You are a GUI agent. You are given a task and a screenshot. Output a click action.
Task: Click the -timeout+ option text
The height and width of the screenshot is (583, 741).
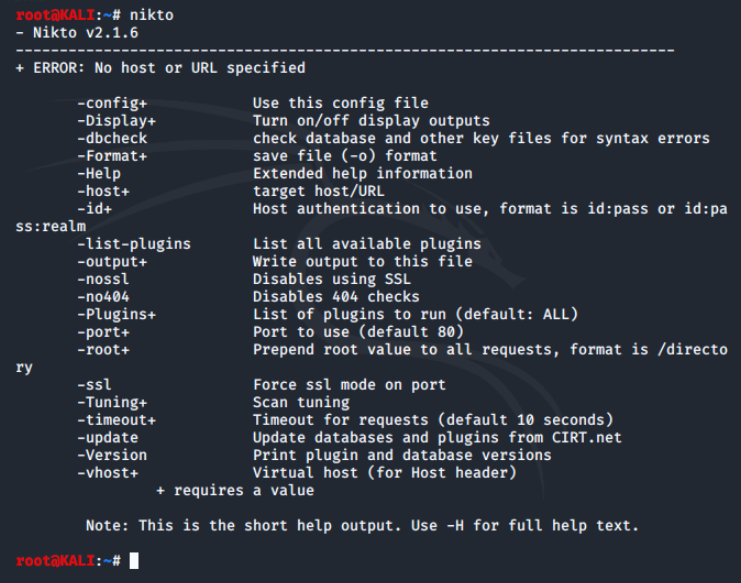click(x=117, y=420)
